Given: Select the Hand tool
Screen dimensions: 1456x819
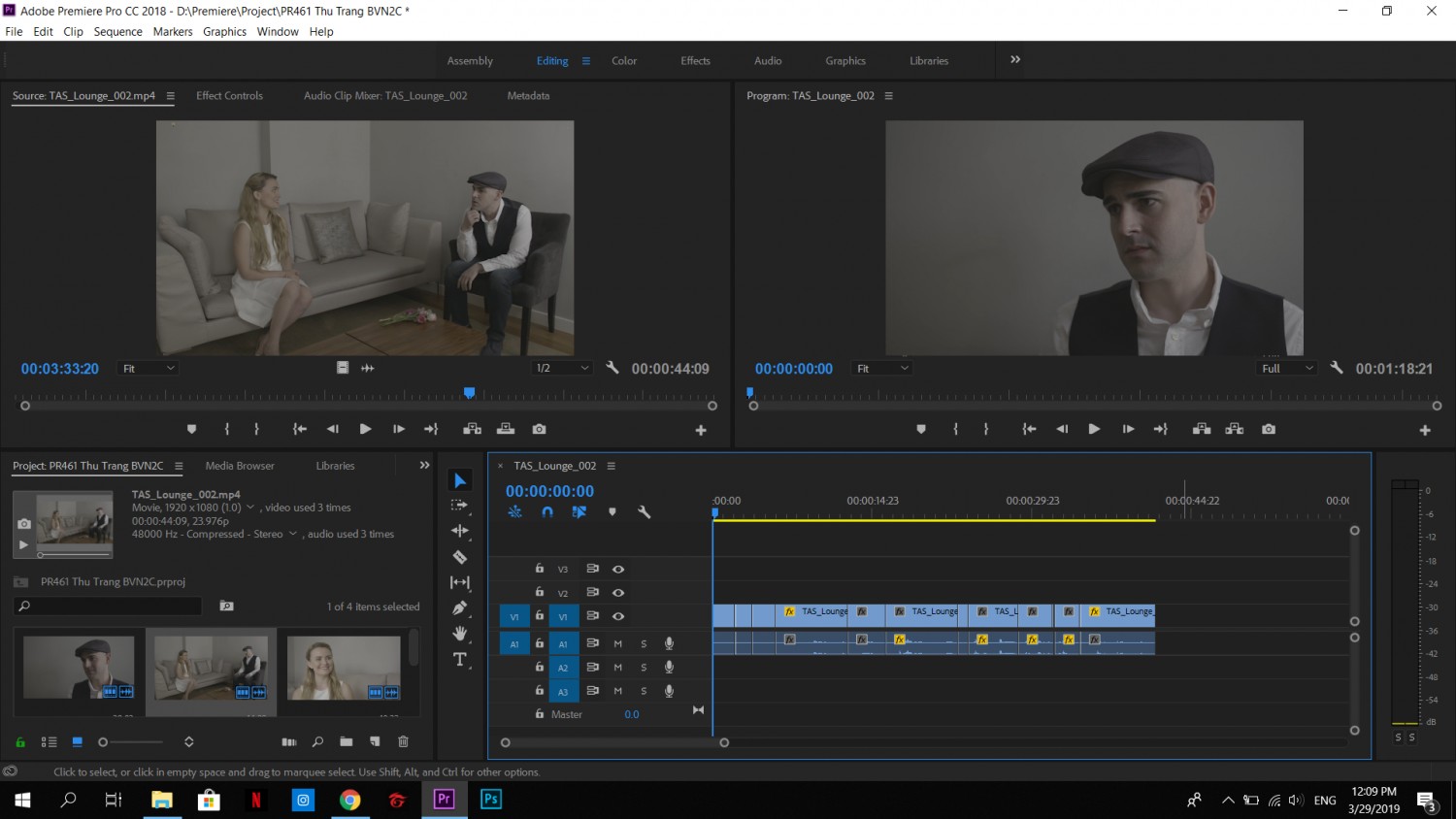Looking at the screenshot, I should (460, 634).
